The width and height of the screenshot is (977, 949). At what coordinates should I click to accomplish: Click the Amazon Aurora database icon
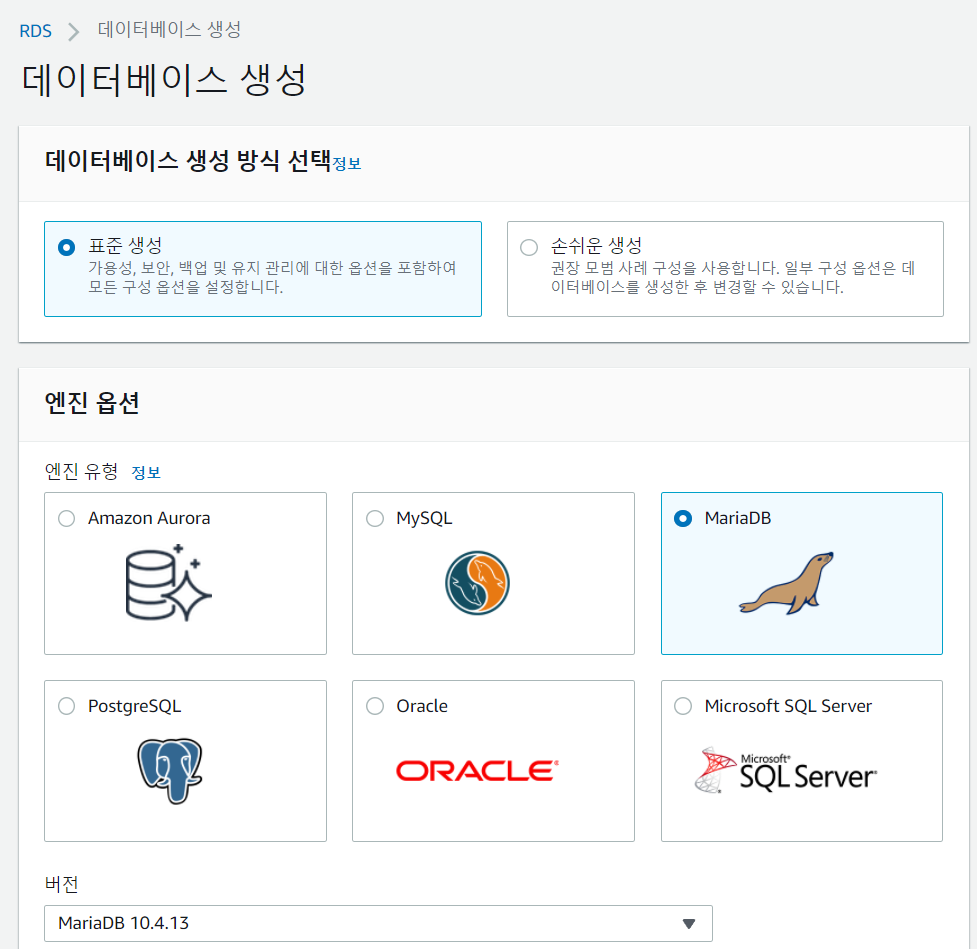tap(169, 583)
